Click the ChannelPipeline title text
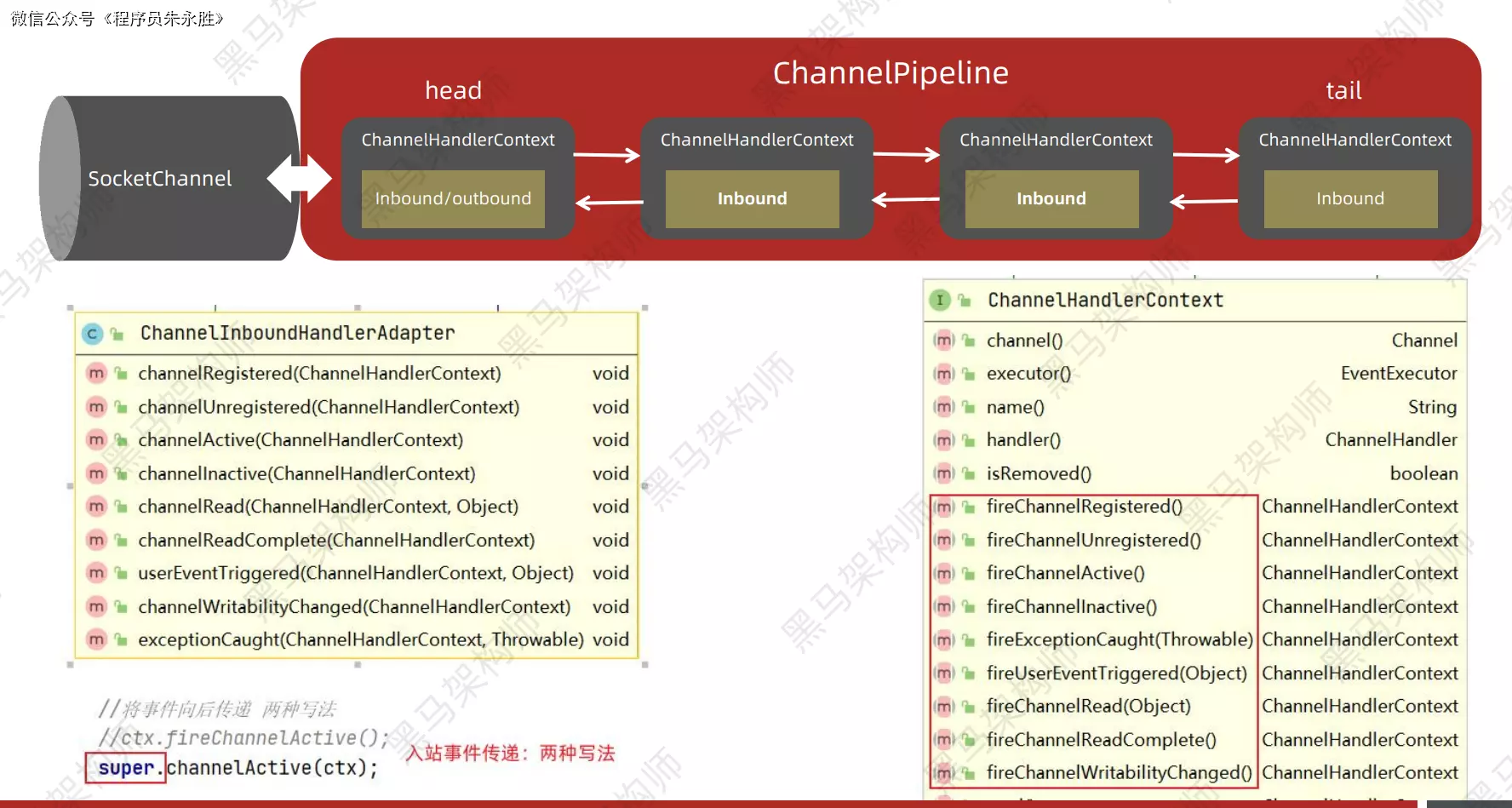 891,73
